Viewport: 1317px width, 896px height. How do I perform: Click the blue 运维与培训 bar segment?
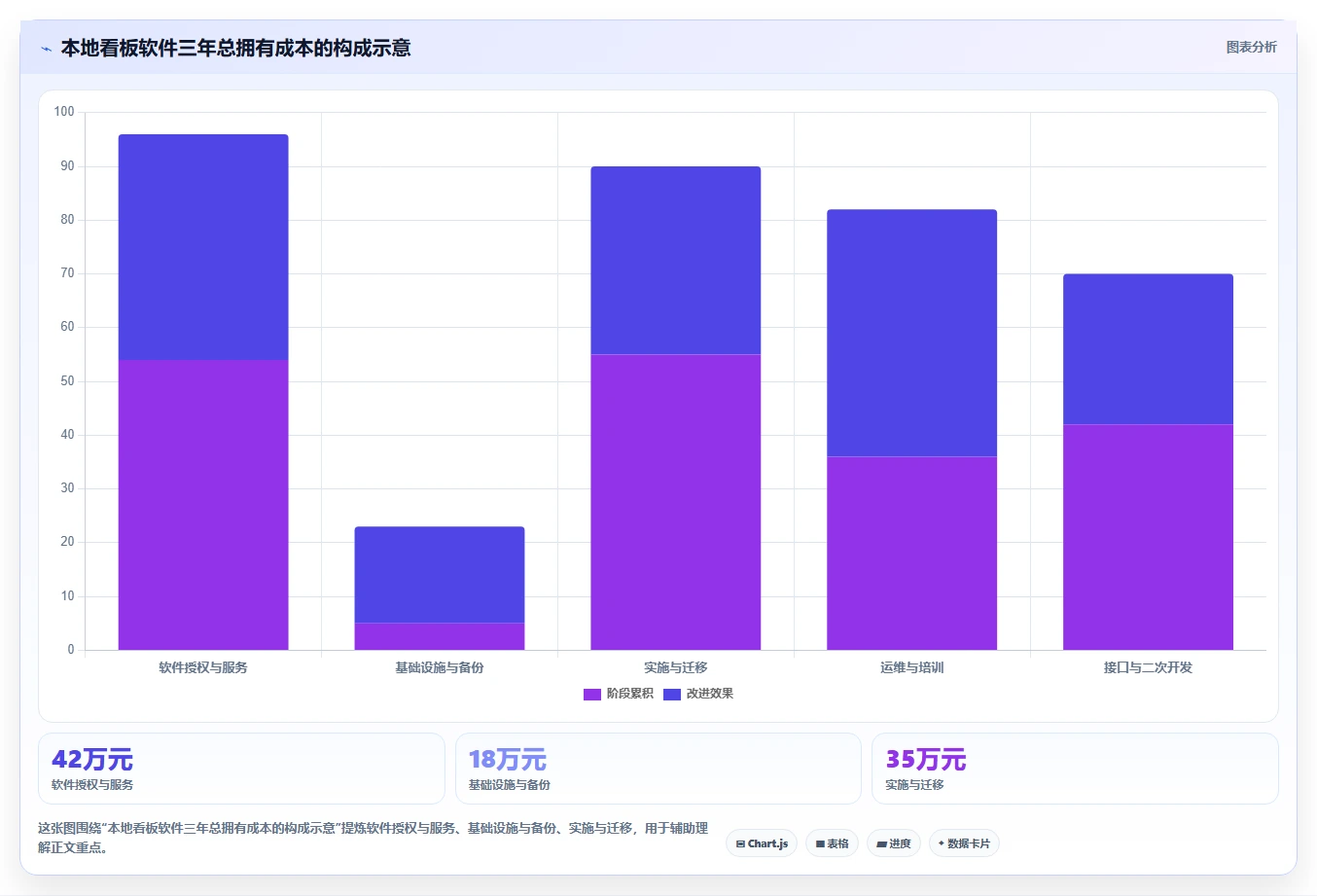912,333
